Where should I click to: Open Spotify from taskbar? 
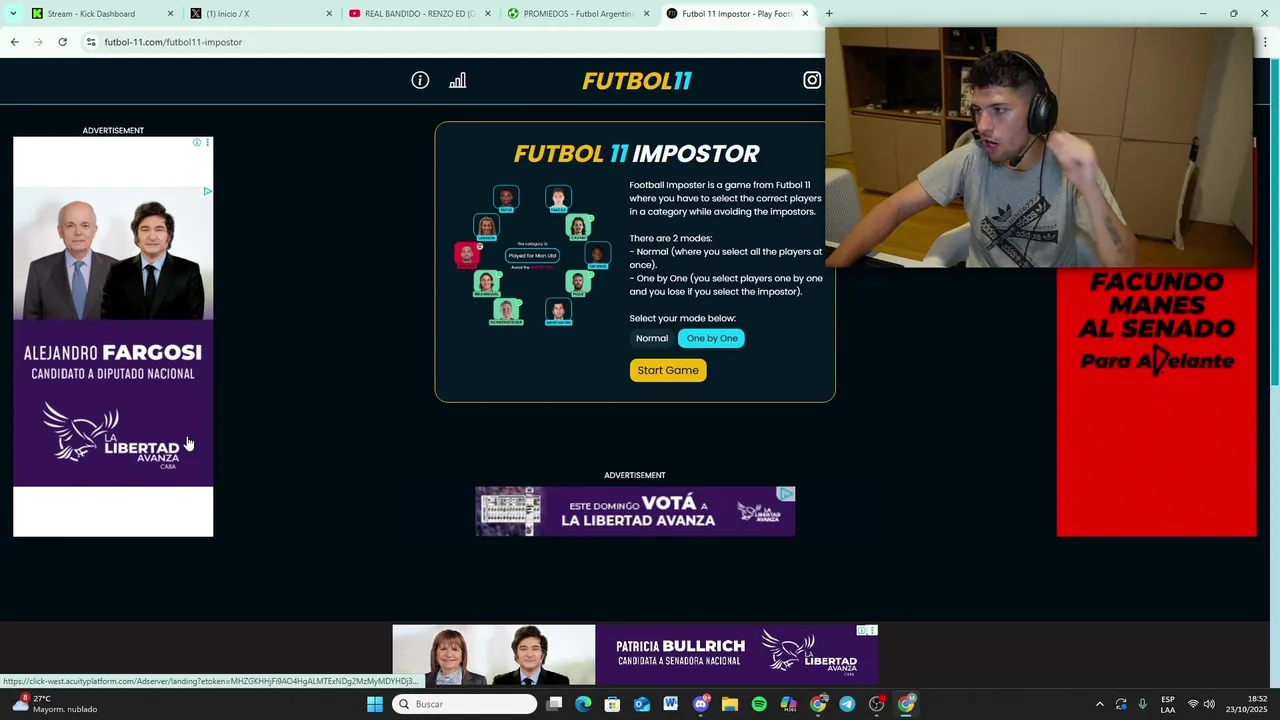pyautogui.click(x=759, y=704)
